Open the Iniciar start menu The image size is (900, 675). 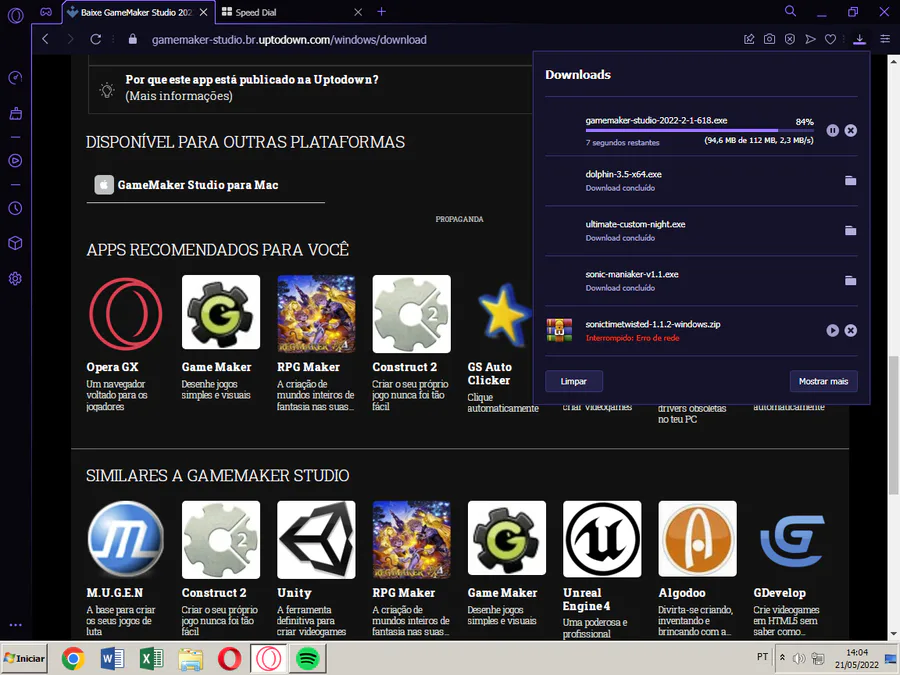[x=24, y=658]
